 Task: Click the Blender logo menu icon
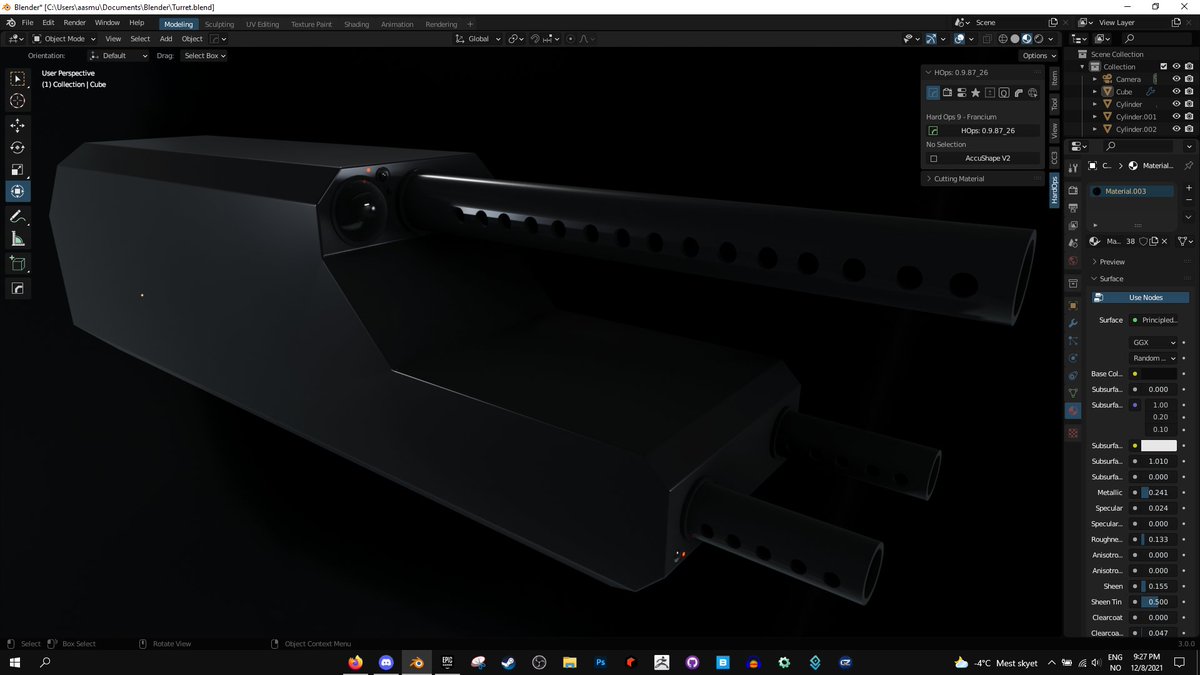[9, 22]
